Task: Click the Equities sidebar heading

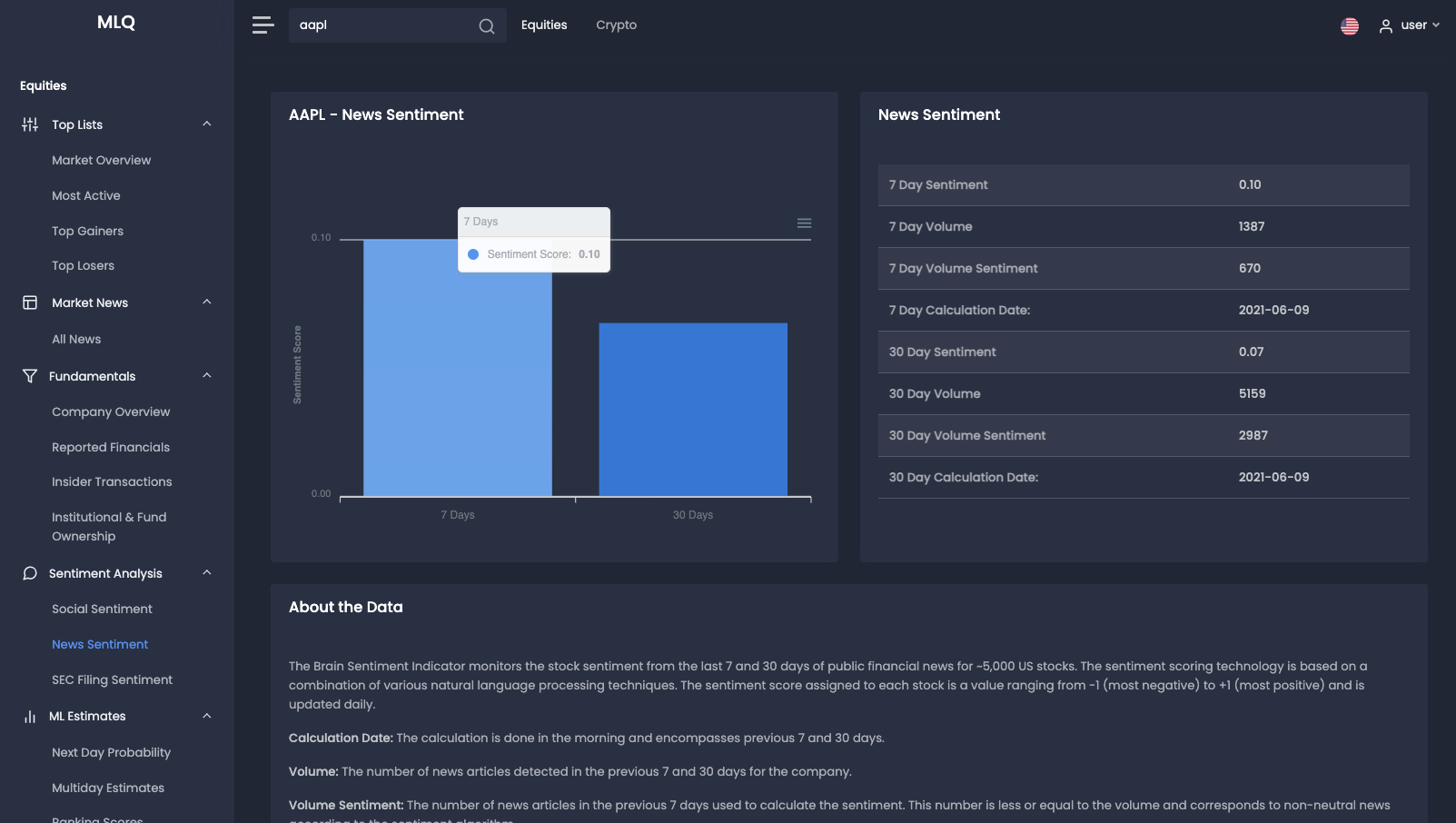Action: pos(44,85)
